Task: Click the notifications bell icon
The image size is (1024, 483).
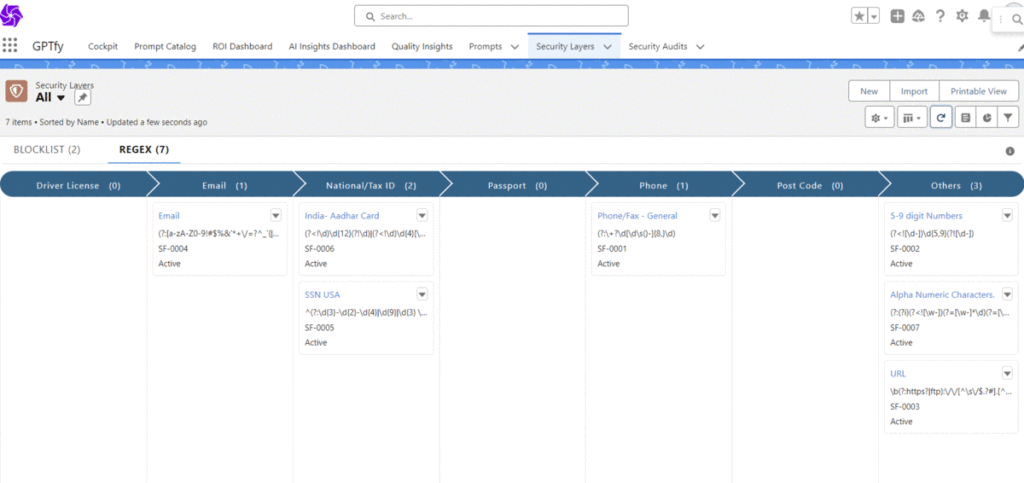Action: 984,16
